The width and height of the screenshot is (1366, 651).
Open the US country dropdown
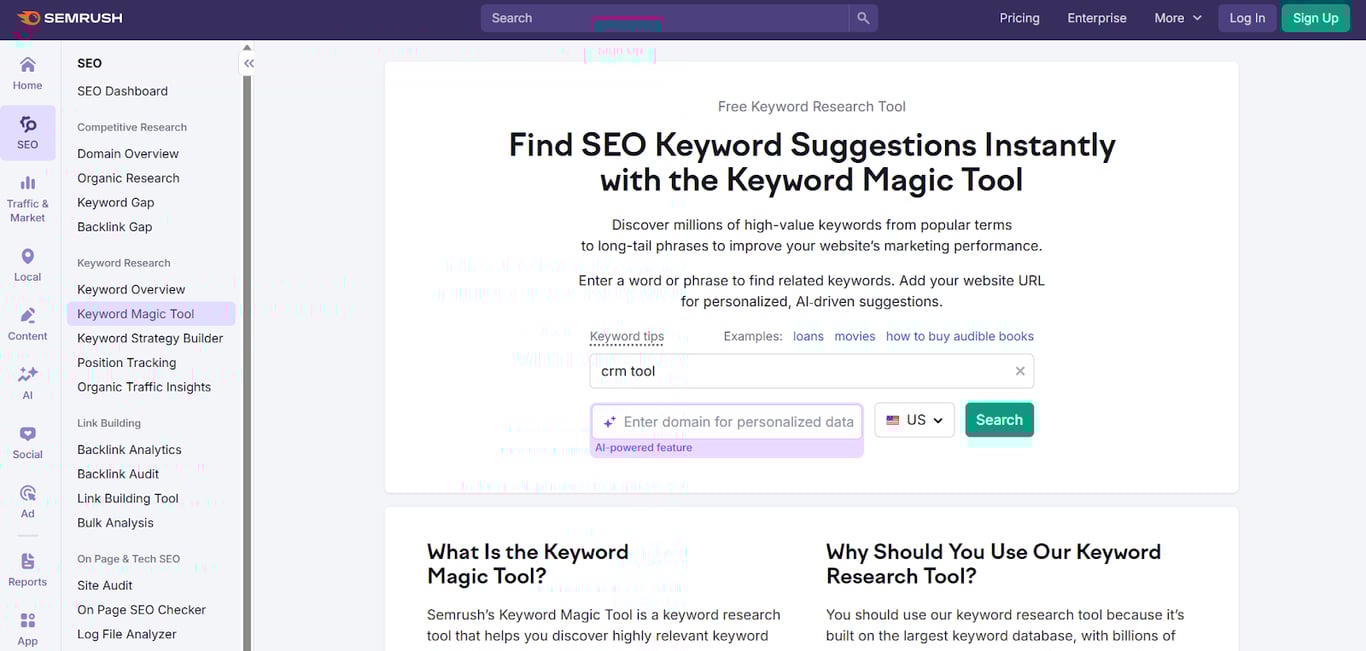click(x=915, y=420)
